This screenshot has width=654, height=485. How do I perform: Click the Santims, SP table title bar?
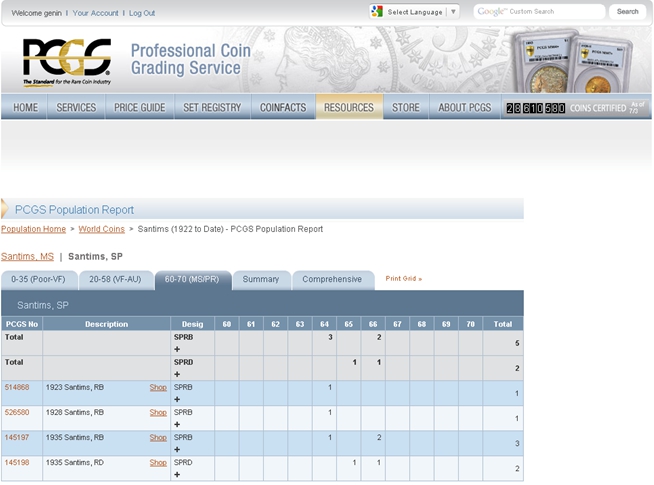click(x=262, y=305)
